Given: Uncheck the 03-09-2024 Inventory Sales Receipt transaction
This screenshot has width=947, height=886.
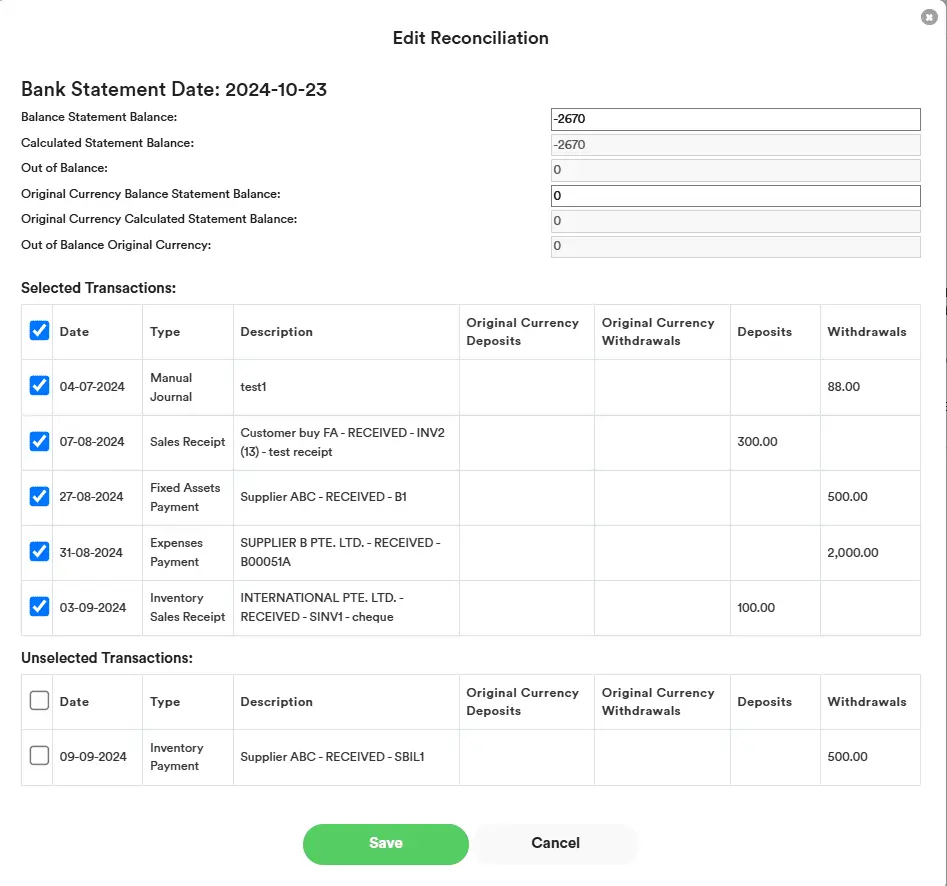Looking at the screenshot, I should click(37, 606).
